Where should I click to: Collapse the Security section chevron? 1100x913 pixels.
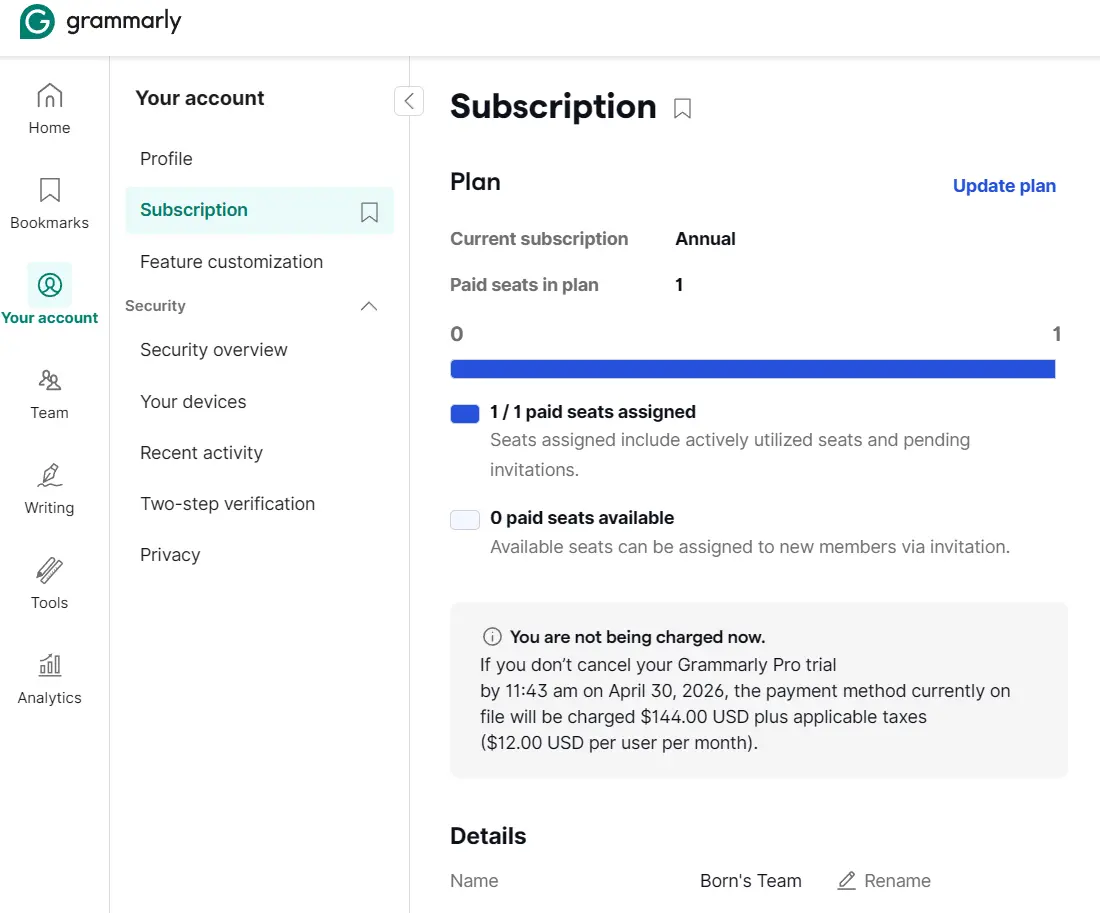click(368, 306)
